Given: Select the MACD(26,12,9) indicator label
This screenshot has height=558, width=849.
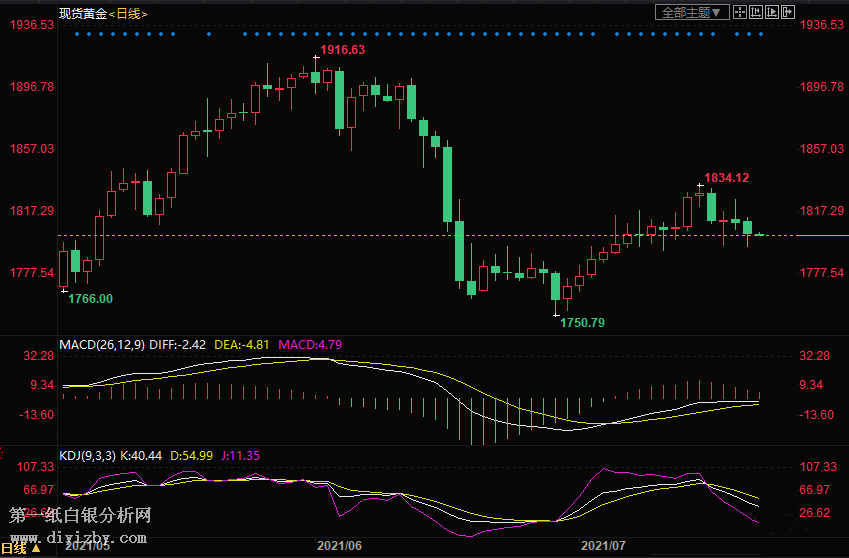Looking at the screenshot, I should pos(101,345).
